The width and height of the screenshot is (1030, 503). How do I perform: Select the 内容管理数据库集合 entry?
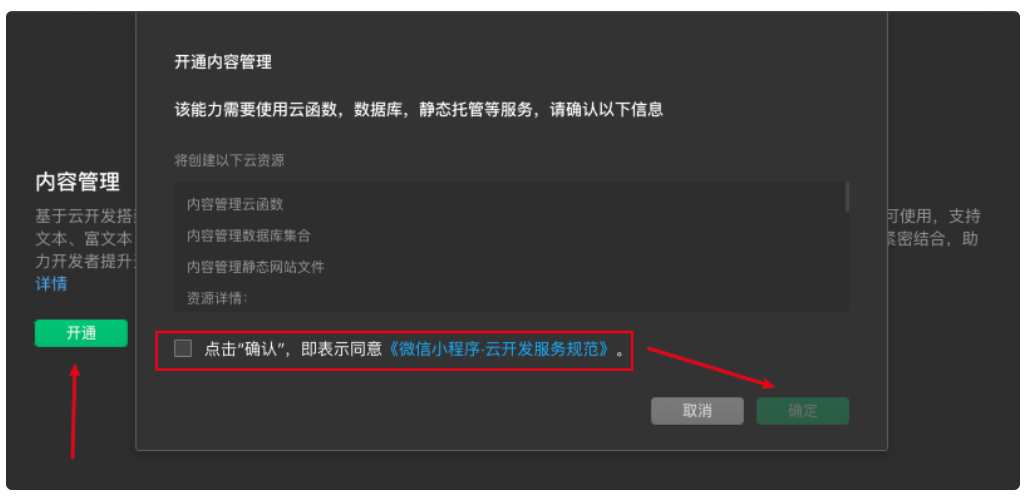[249, 236]
